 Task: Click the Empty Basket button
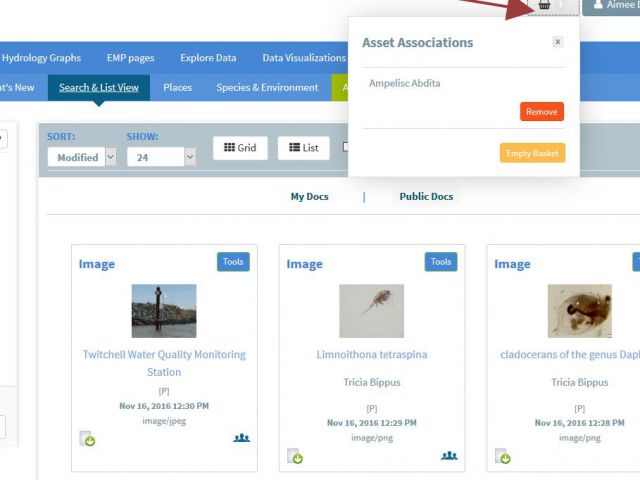532,153
